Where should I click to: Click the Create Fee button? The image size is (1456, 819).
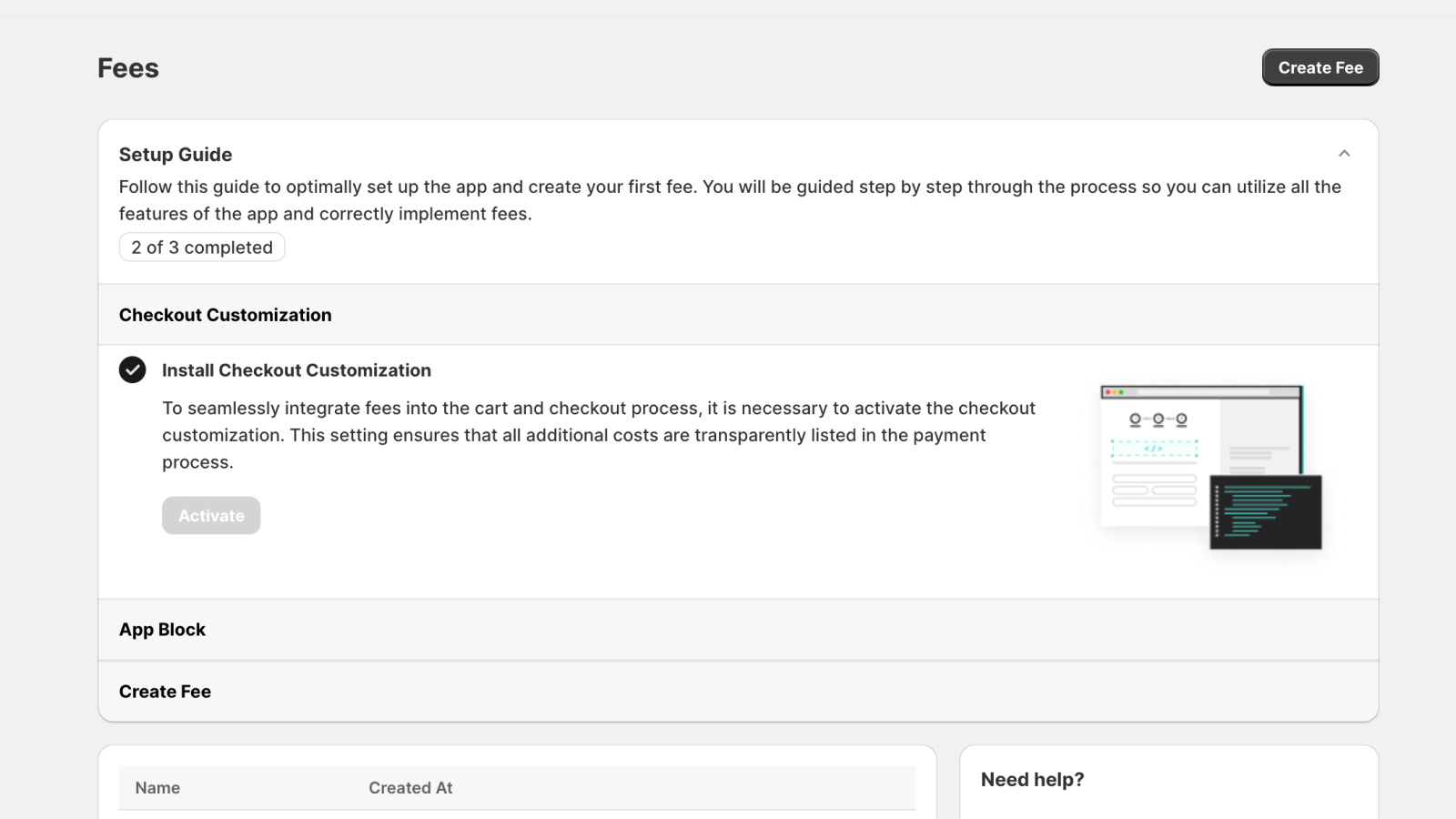tap(1319, 66)
